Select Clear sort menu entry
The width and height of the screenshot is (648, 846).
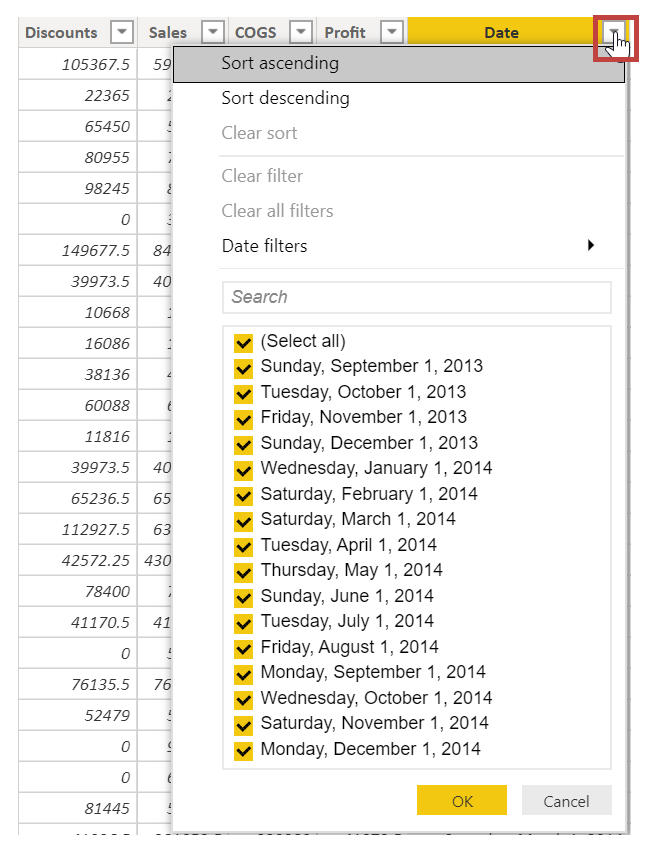pyautogui.click(x=399, y=133)
